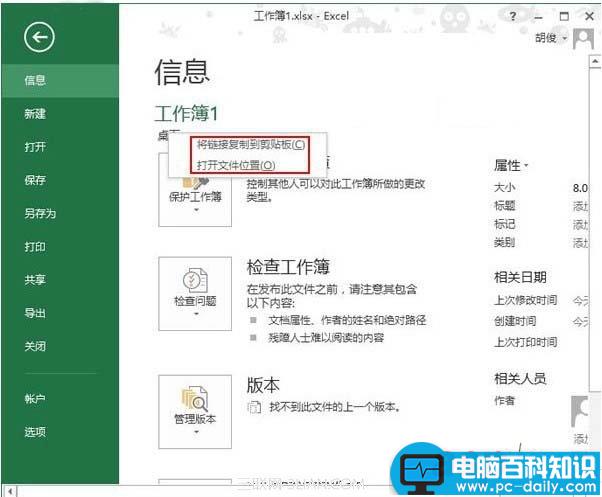Maximize the Excel window

coord(564,16)
